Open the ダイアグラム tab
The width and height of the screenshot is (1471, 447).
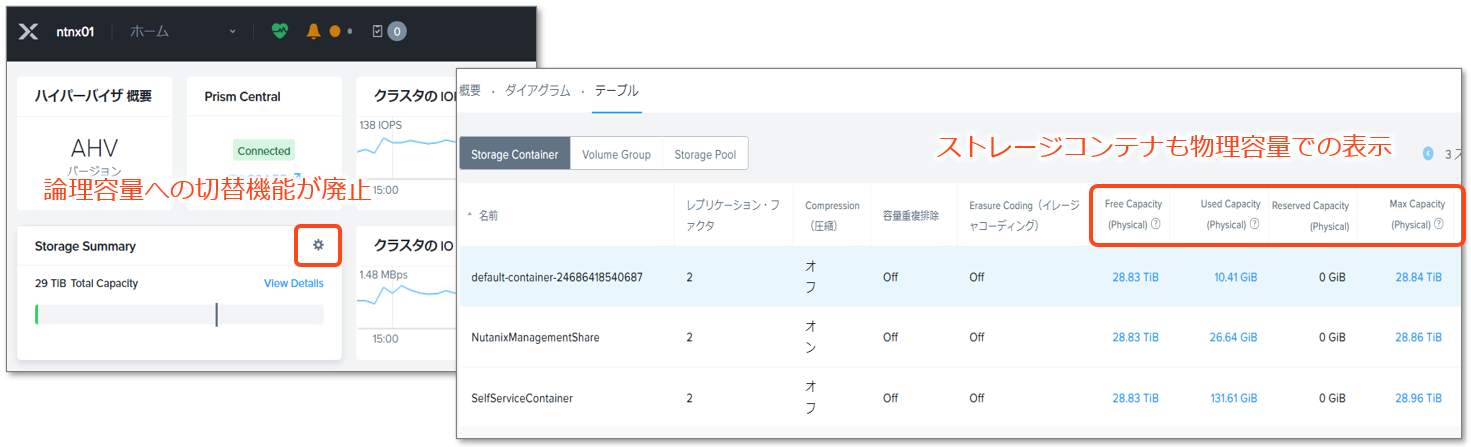pyautogui.click(x=537, y=91)
